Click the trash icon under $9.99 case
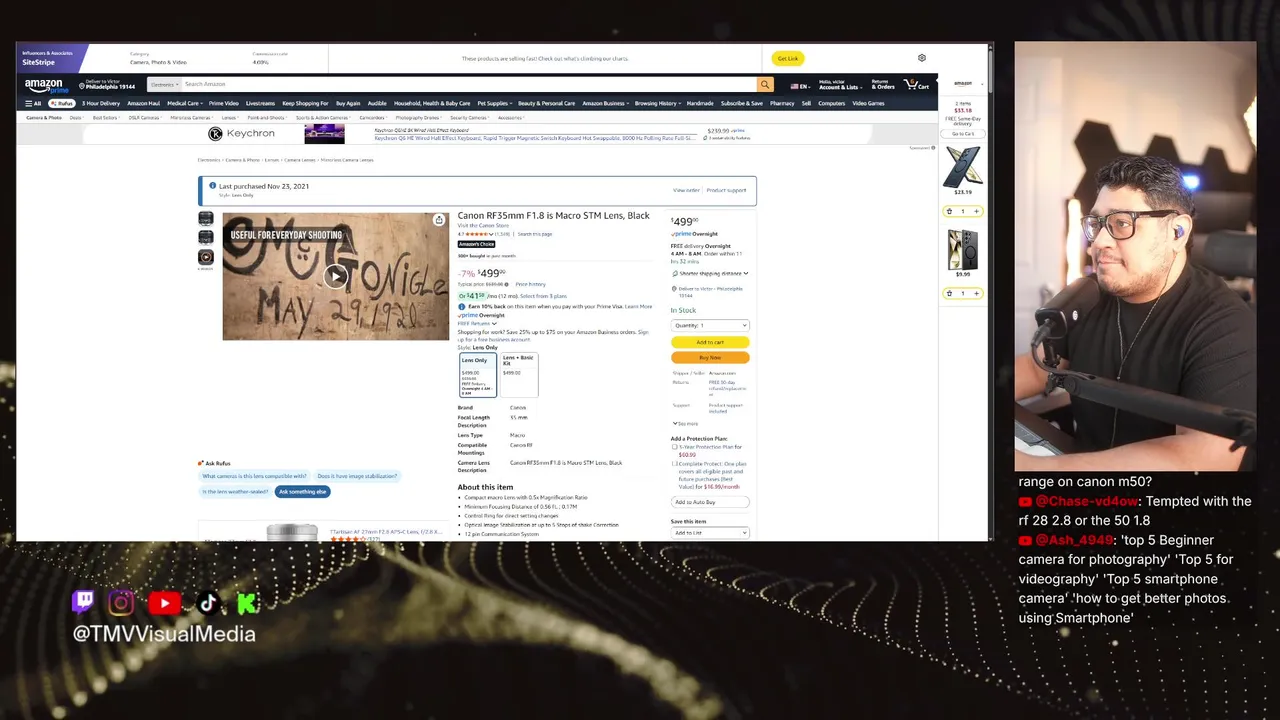The image size is (1280, 720). click(949, 293)
